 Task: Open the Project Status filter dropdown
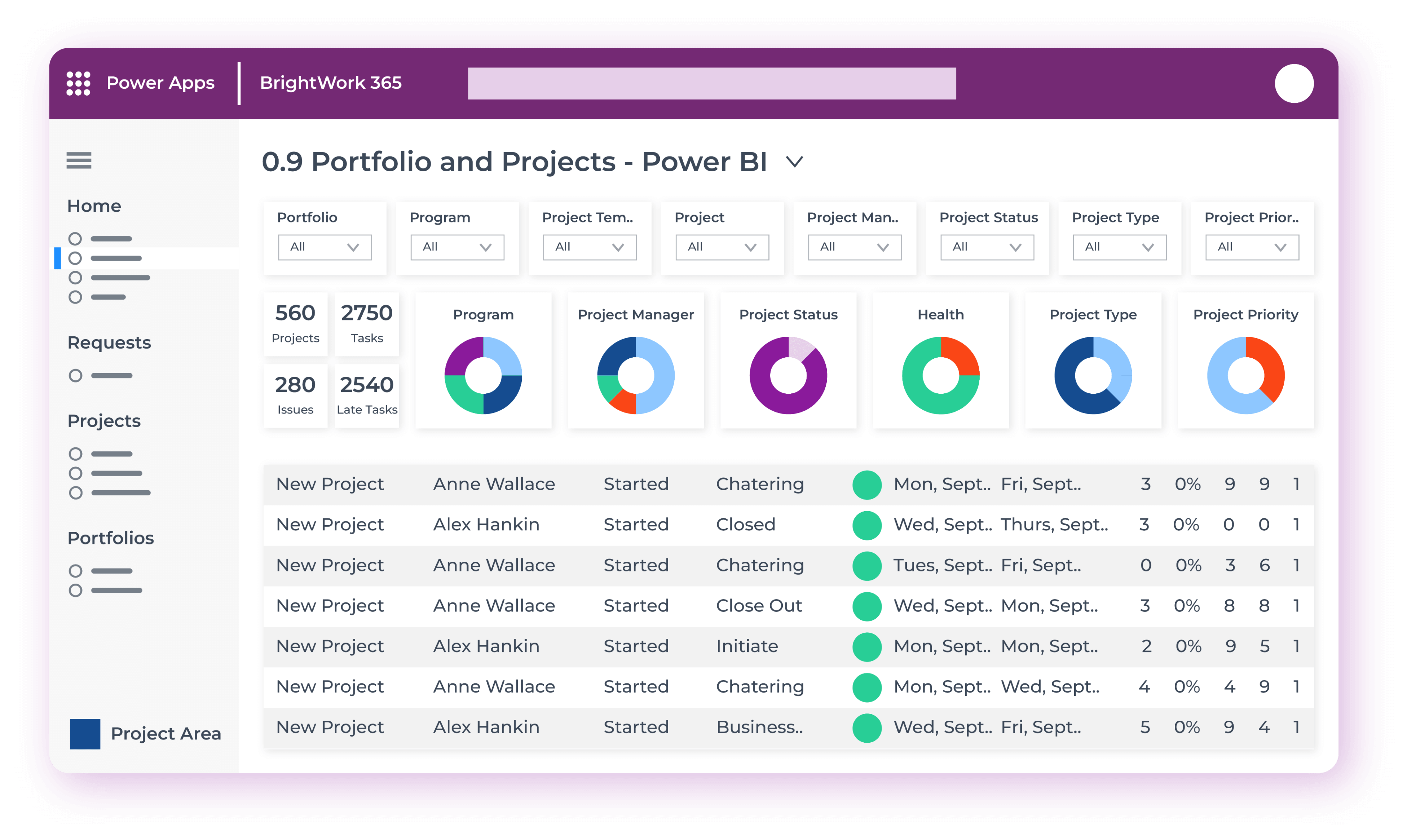tap(987, 247)
